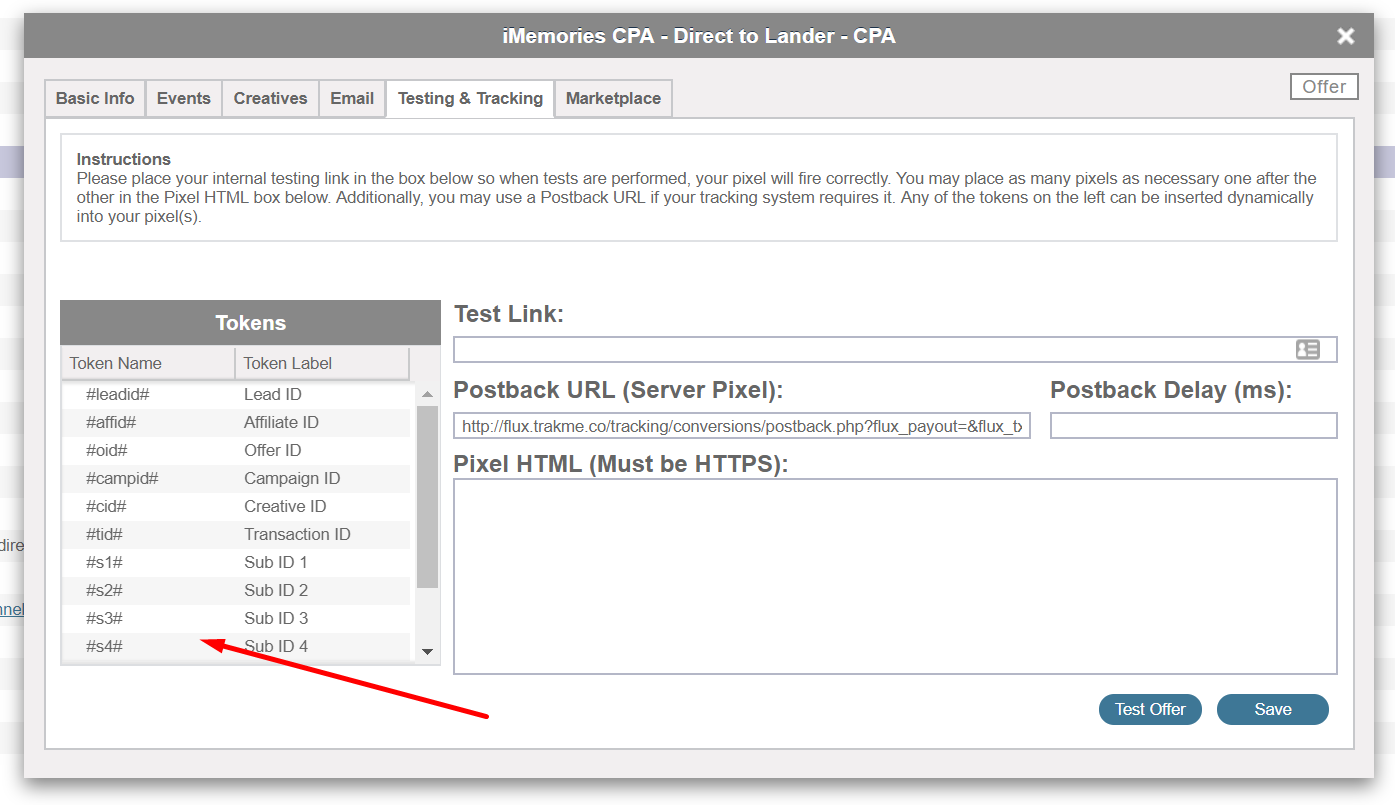The width and height of the screenshot is (1395, 805).
Task: Select the #s1# token
Action: pos(104,562)
